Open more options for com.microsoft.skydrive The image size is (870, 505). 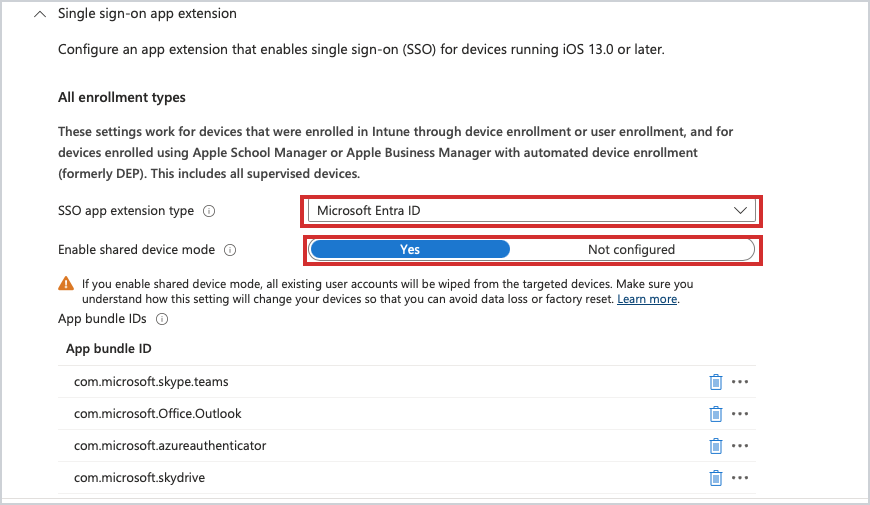point(740,478)
